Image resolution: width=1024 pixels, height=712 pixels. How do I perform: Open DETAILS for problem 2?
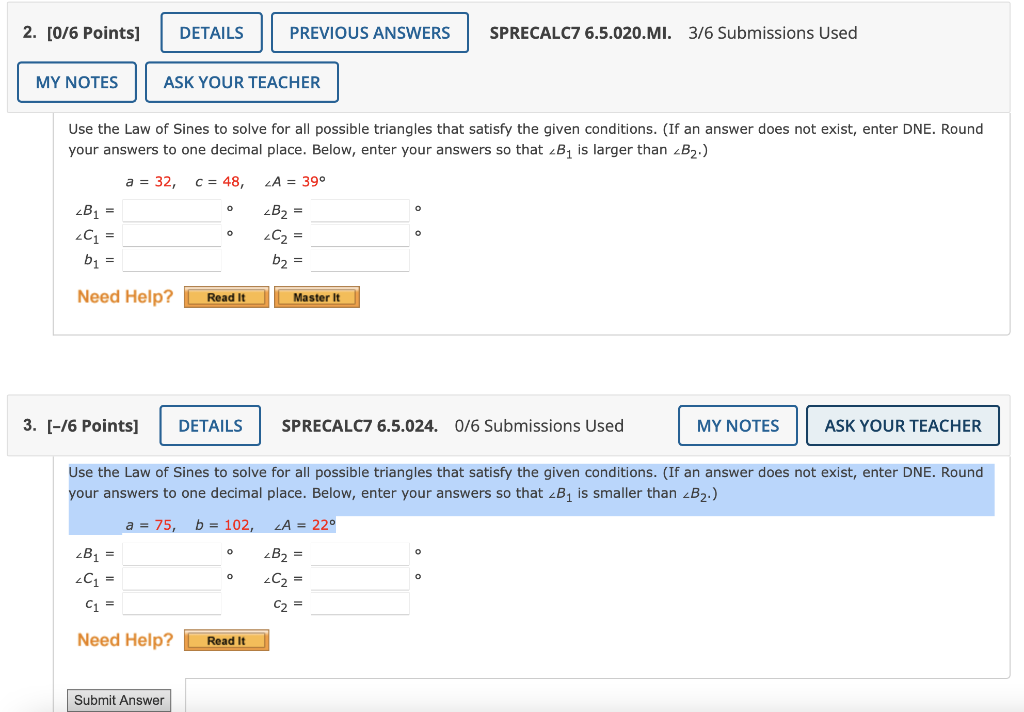point(211,32)
